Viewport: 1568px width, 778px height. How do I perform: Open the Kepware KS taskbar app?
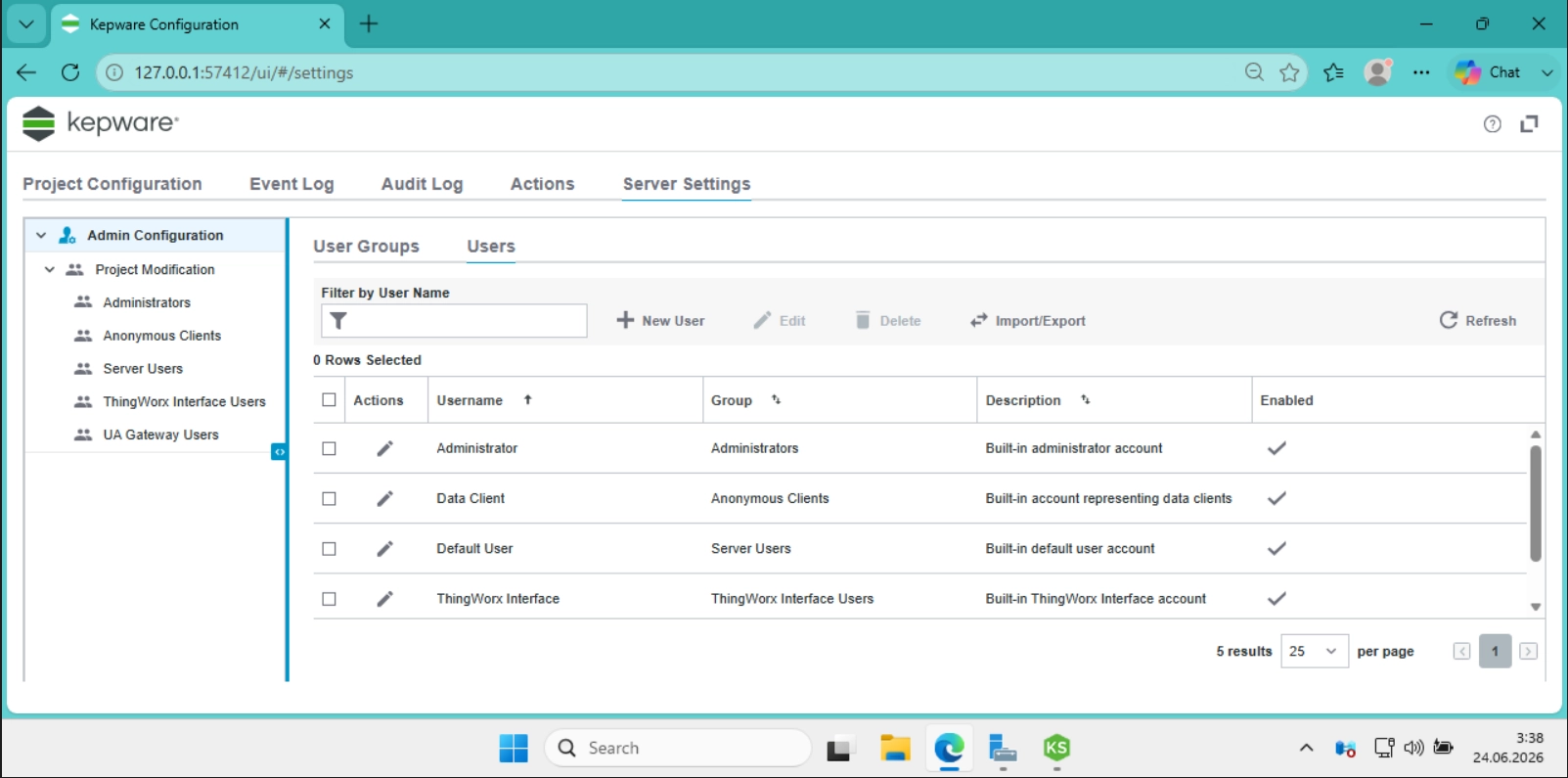click(x=1056, y=749)
